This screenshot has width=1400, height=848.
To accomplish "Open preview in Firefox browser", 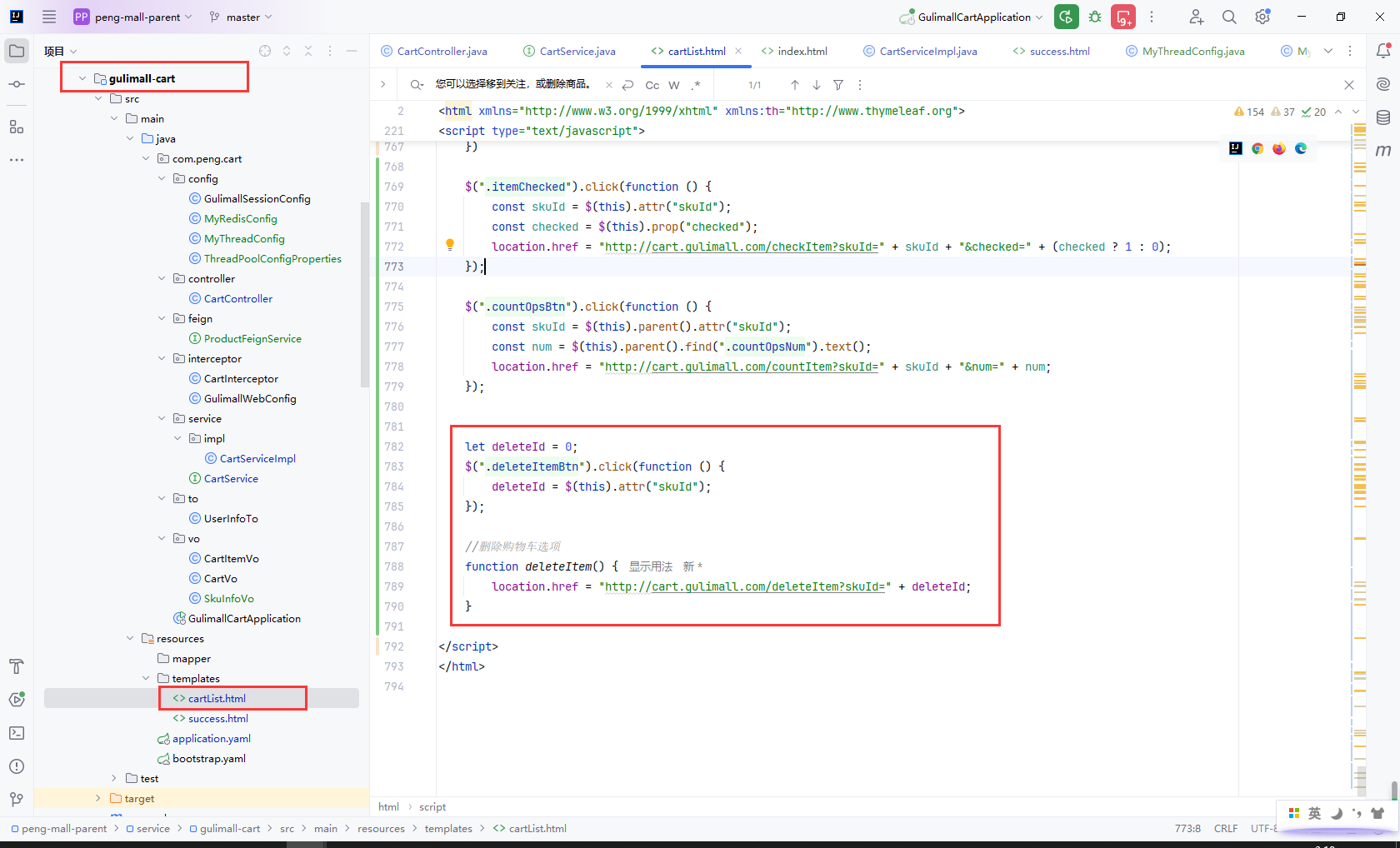I will click(1279, 148).
